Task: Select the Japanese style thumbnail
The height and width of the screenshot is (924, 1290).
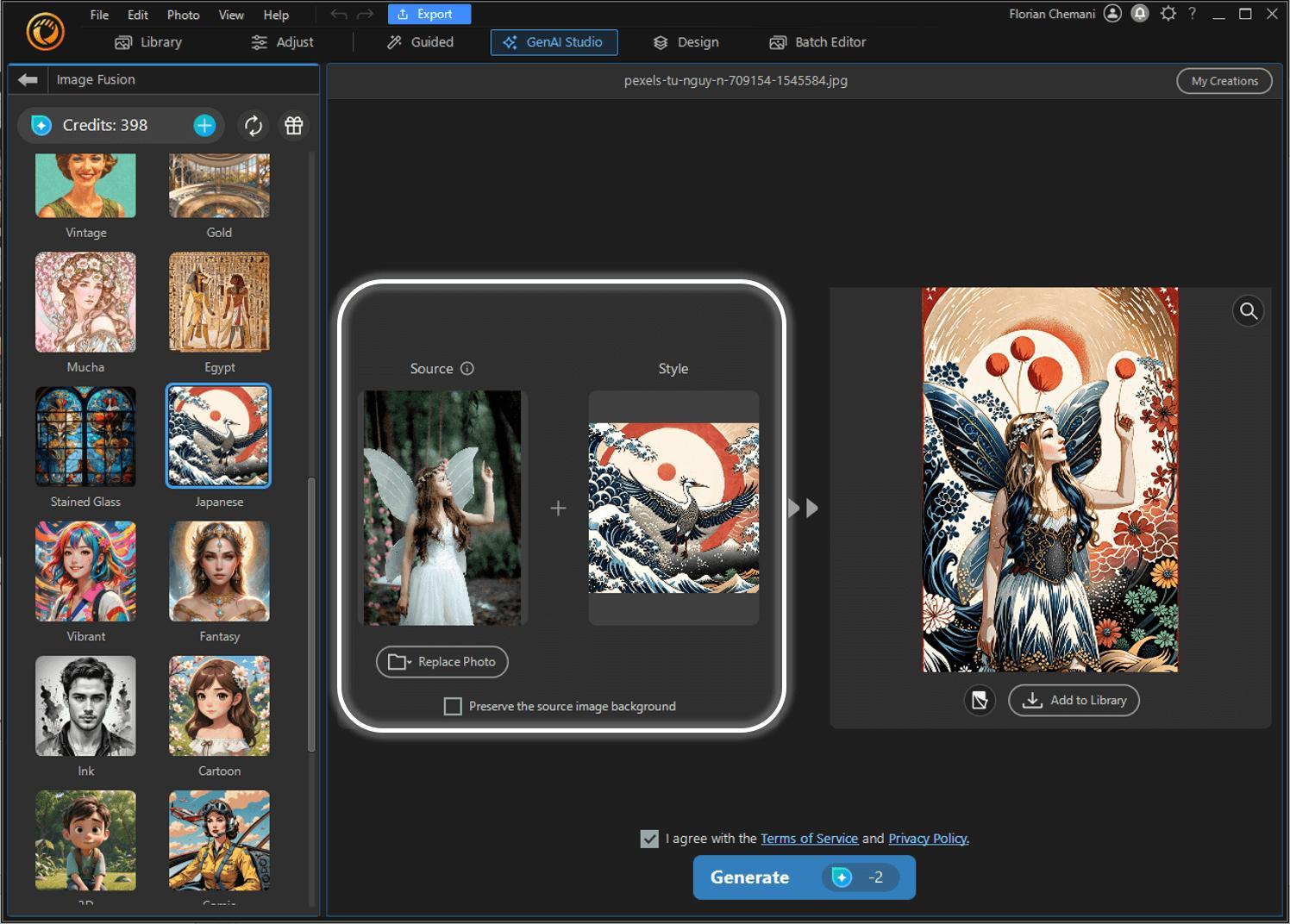Action: (x=218, y=436)
